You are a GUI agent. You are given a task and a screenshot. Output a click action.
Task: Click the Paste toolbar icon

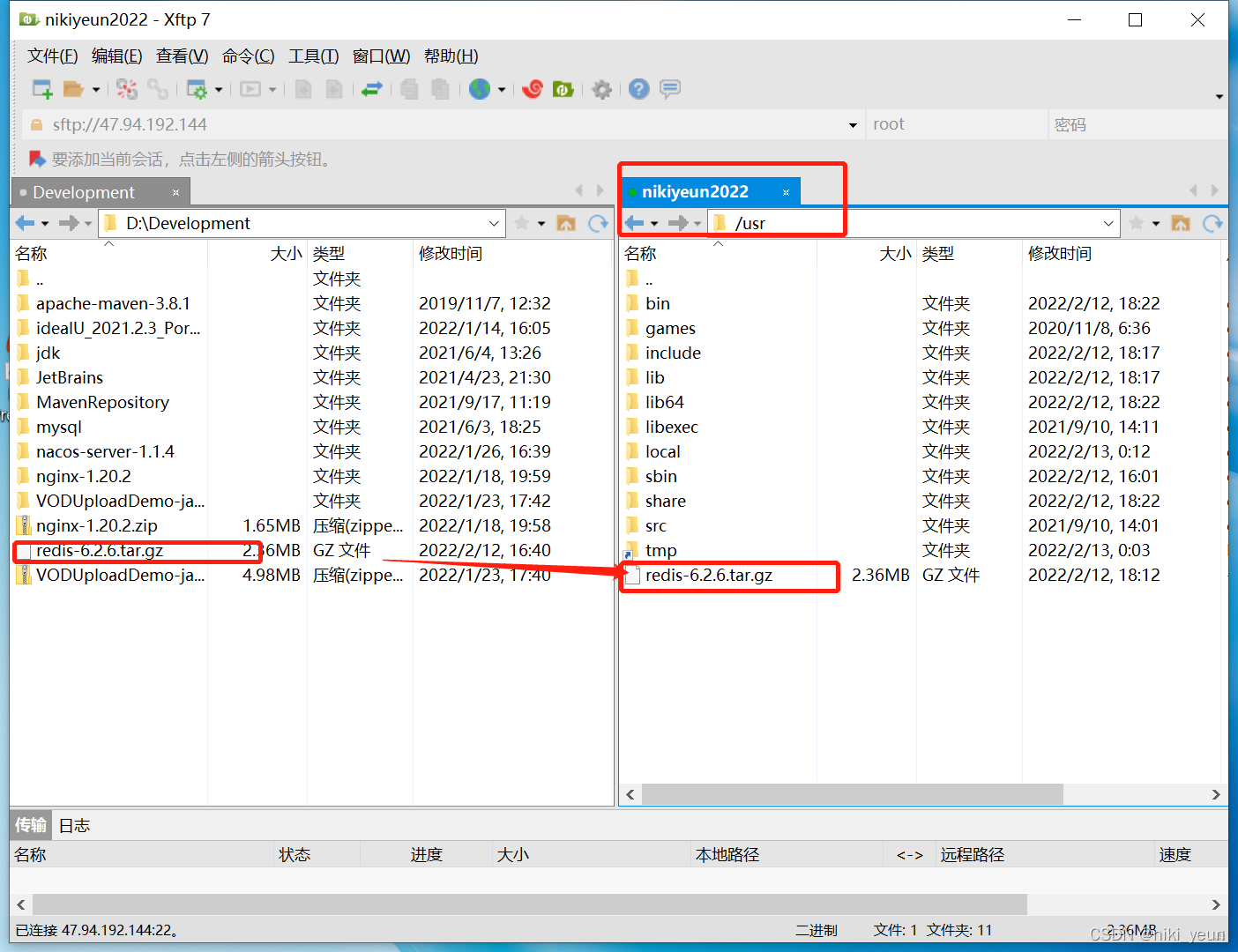point(440,89)
